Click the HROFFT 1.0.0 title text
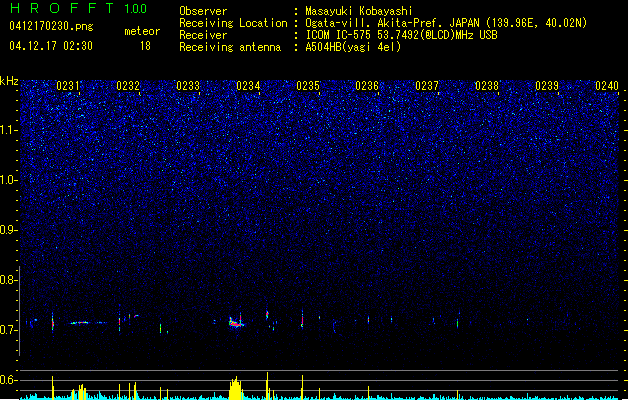 click(78, 8)
